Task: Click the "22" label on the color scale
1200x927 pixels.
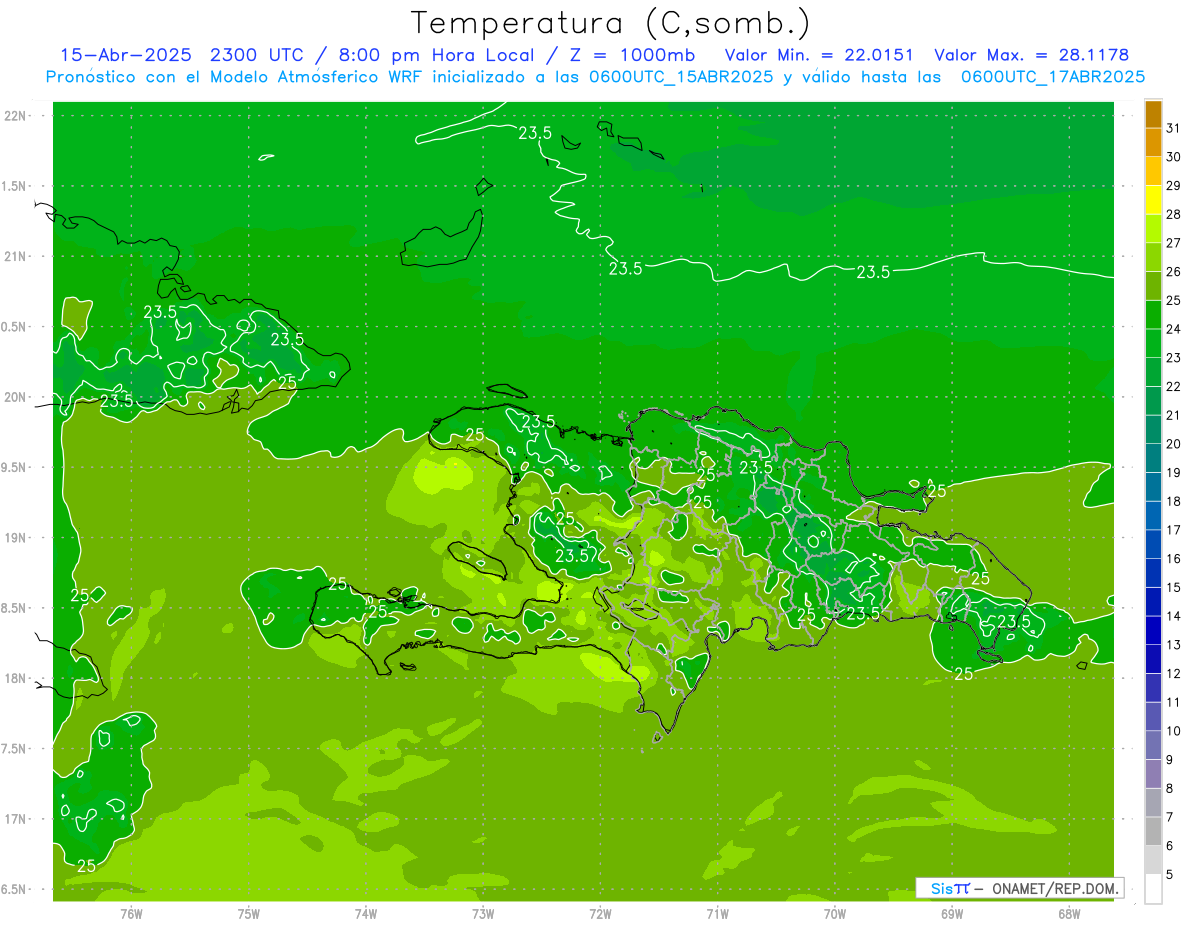Action: (x=1174, y=386)
